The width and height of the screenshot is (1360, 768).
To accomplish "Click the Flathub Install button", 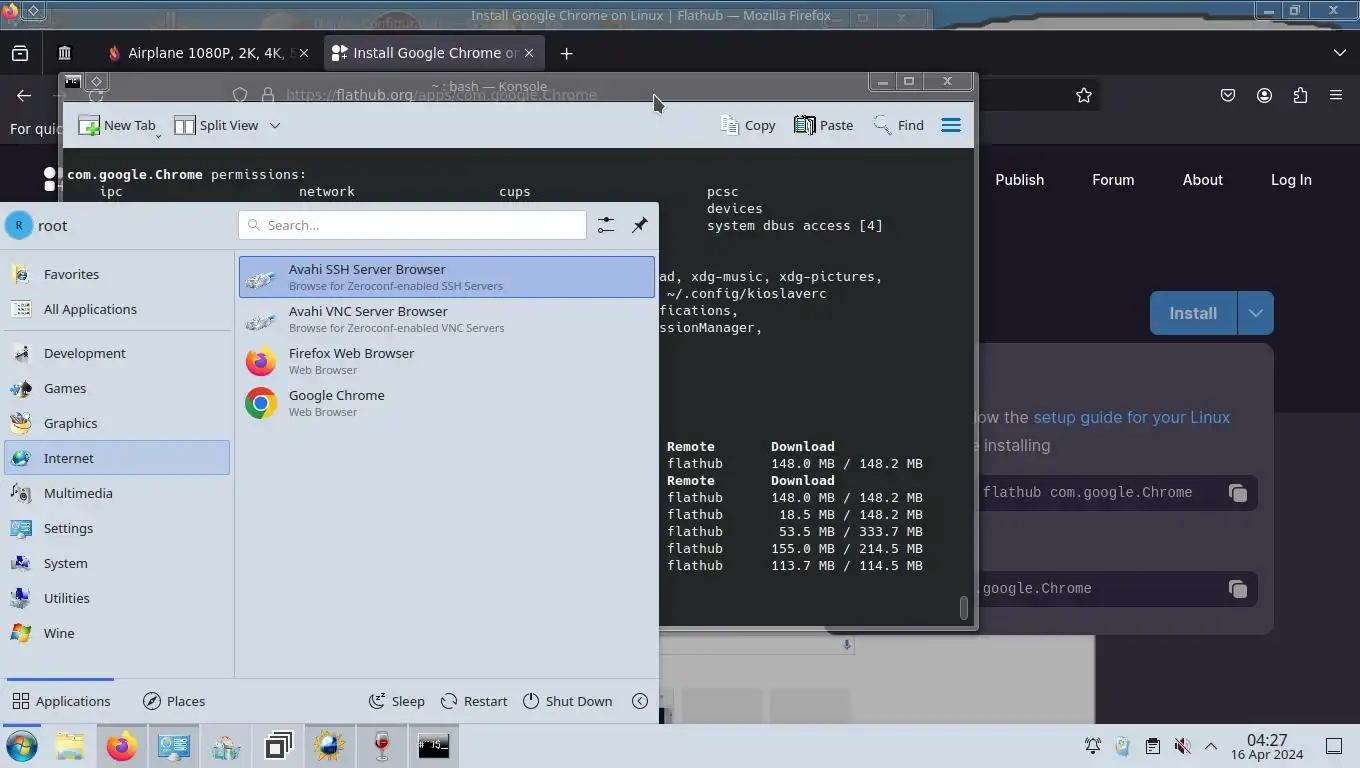I will (1193, 313).
